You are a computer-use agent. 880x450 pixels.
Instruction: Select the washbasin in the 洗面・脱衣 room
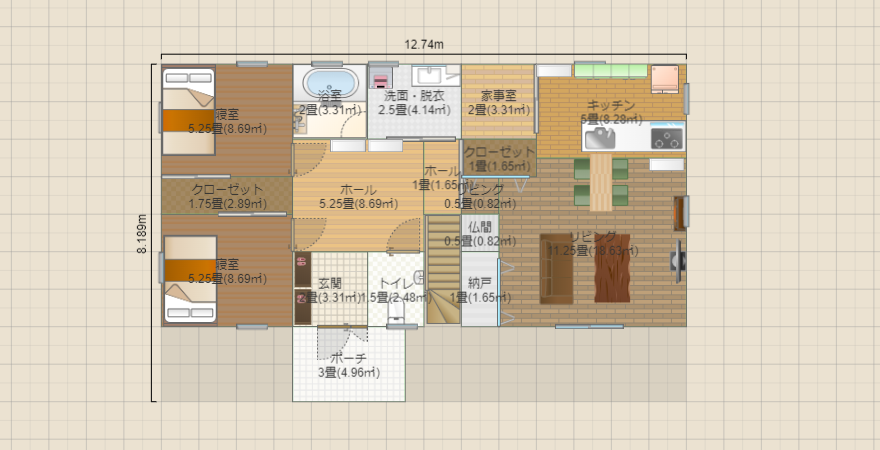(x=428, y=76)
